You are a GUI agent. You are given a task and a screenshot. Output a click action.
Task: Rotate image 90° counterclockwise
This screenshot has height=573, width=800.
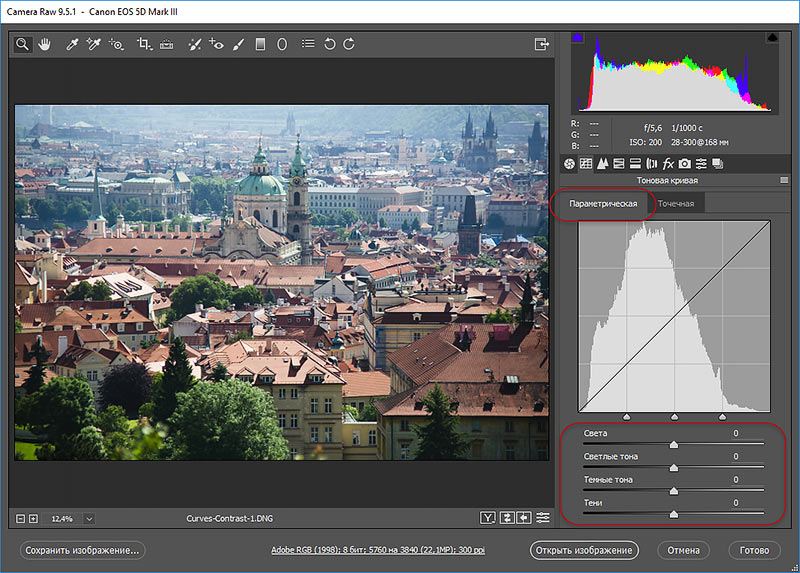point(329,45)
